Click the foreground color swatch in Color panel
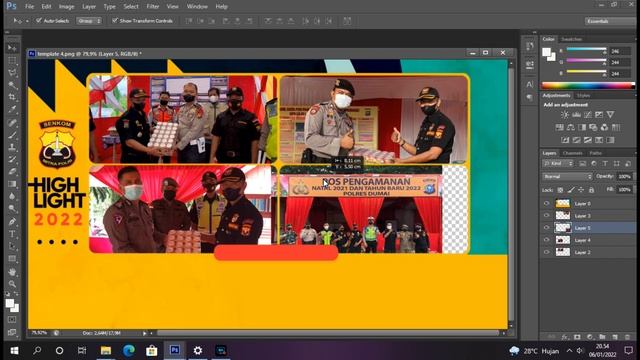The height and width of the screenshot is (360, 640). coord(546,52)
